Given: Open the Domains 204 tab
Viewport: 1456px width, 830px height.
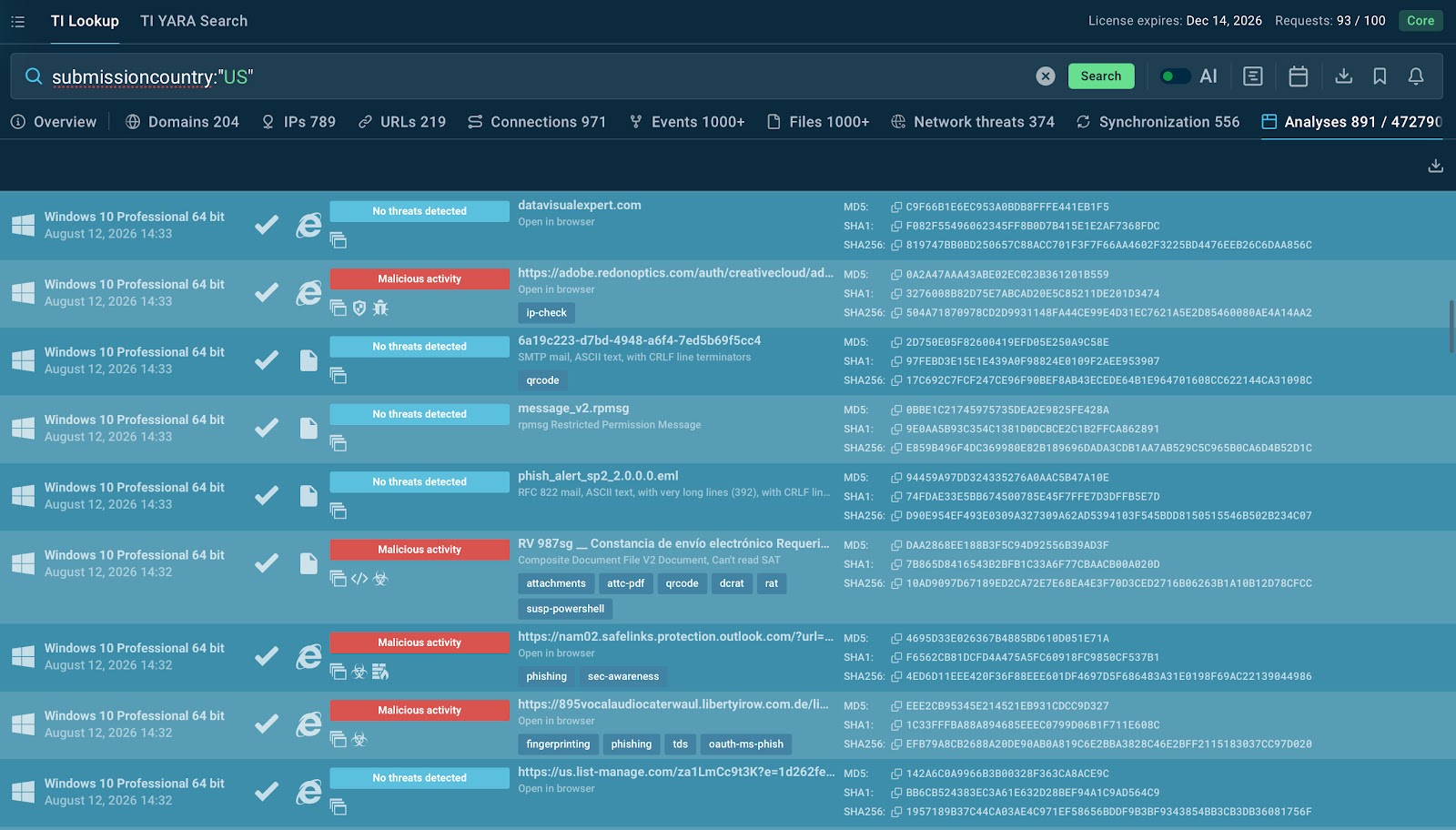Looking at the screenshot, I should [182, 122].
